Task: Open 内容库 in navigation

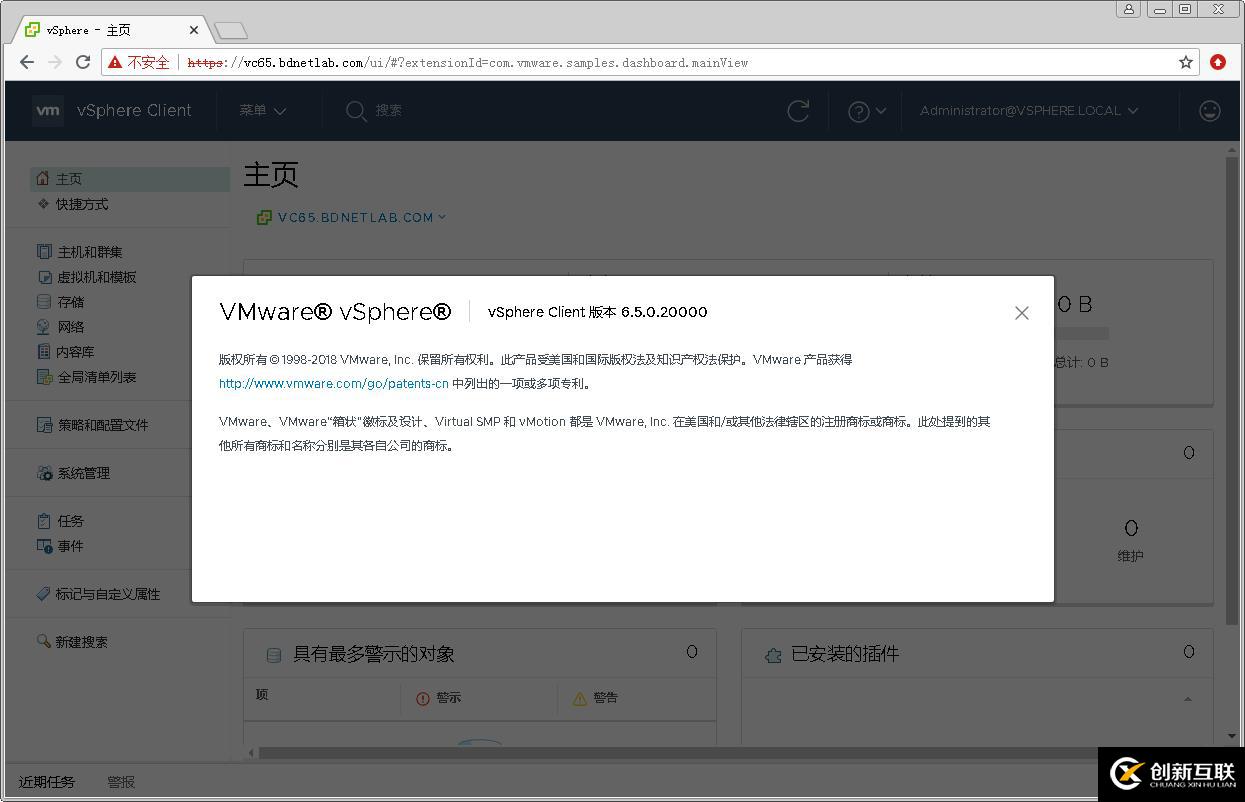Action: tap(75, 352)
